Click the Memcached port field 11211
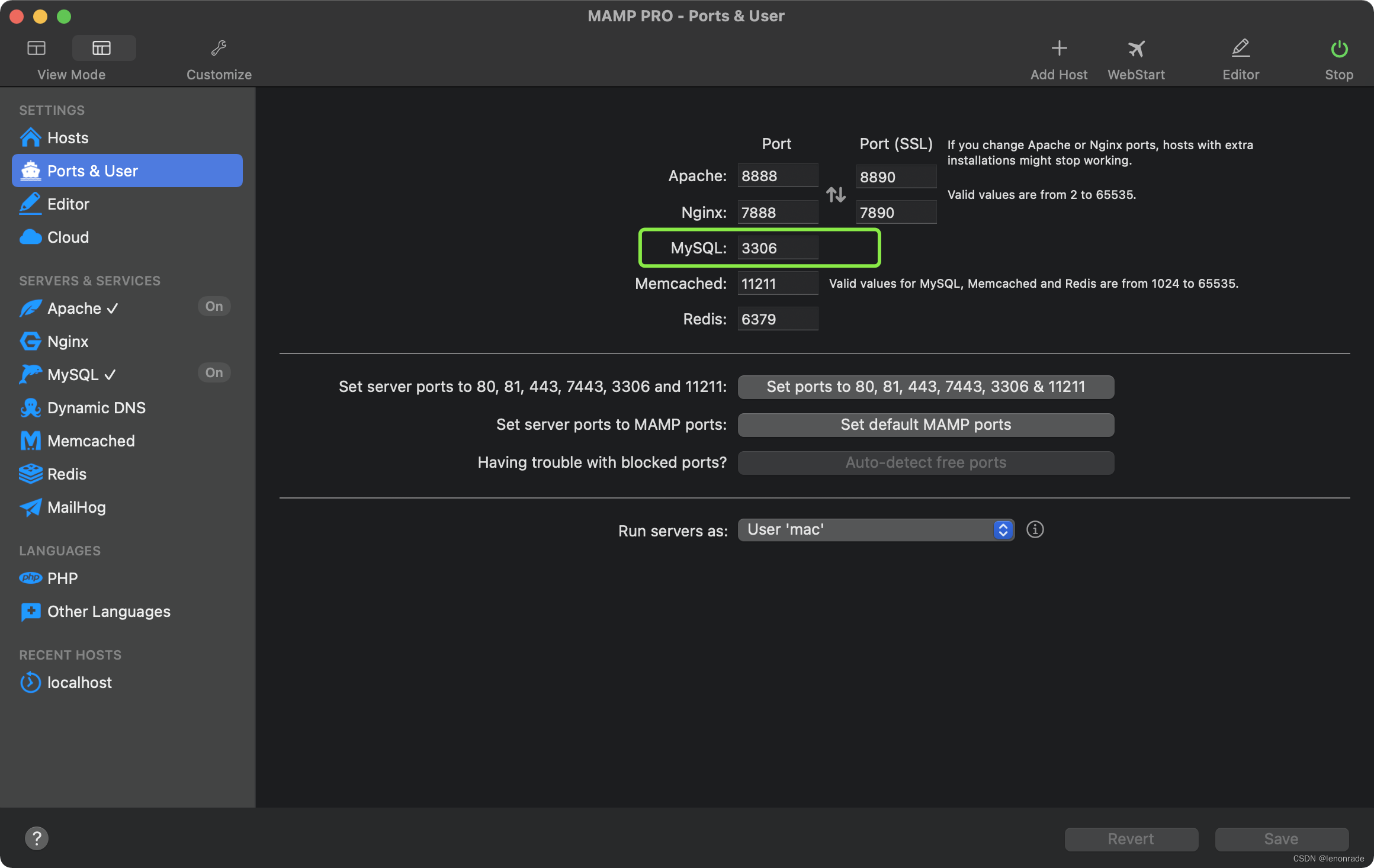Image resolution: width=1374 pixels, height=868 pixels. 778,283
